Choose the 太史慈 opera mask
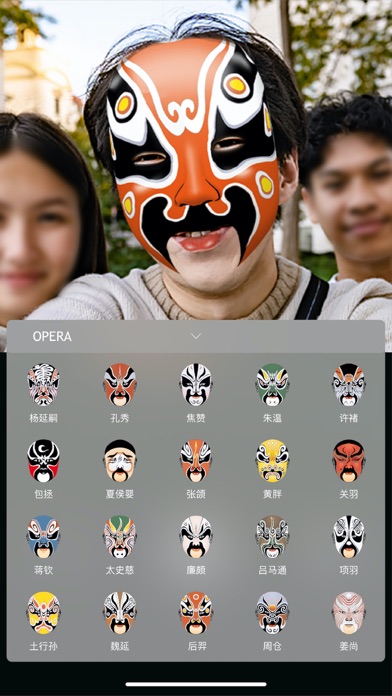 (x=120, y=537)
